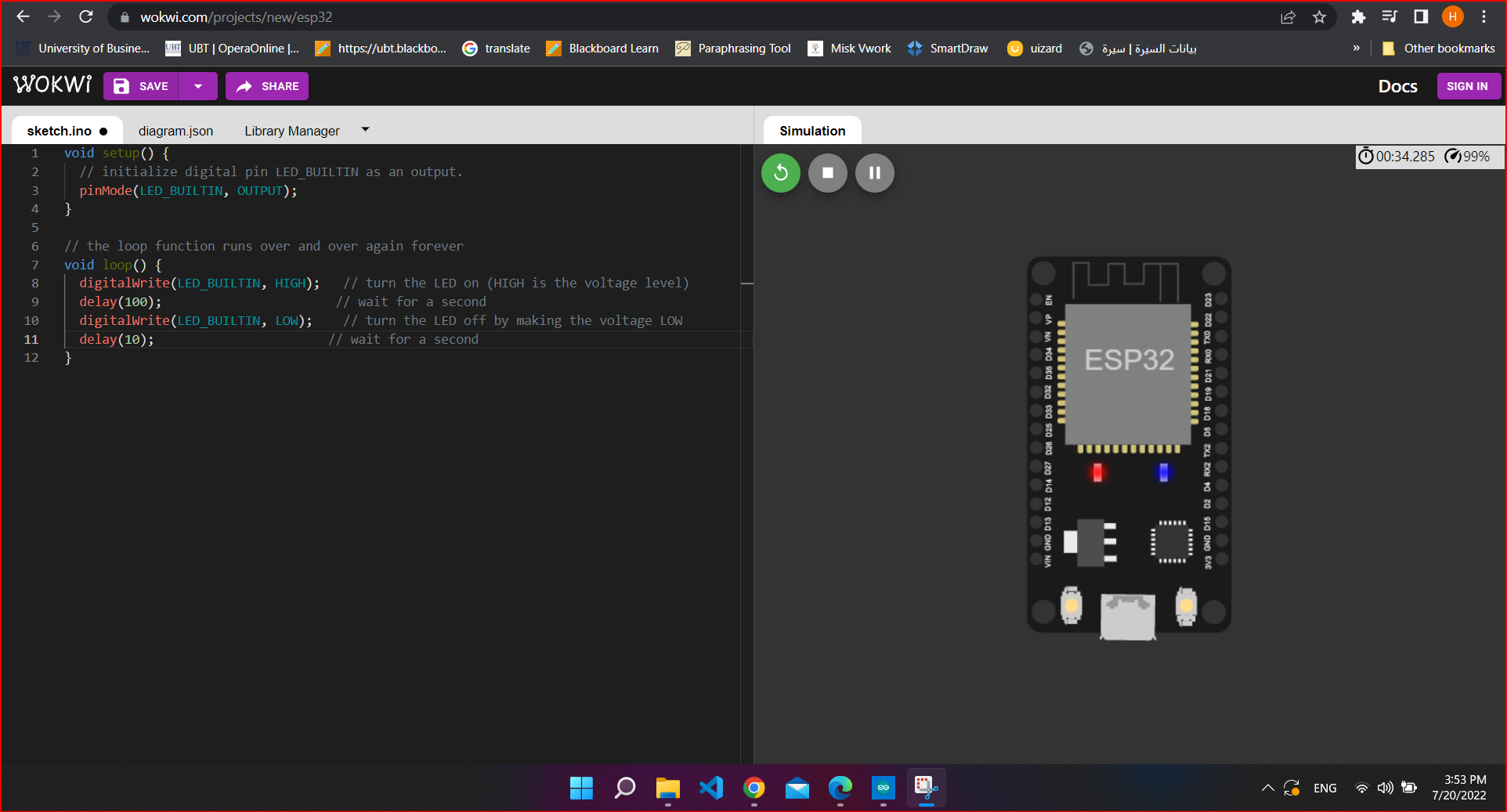Image resolution: width=1507 pixels, height=812 pixels.
Task: Open the Other bookmarks folder
Action: tap(1438, 49)
